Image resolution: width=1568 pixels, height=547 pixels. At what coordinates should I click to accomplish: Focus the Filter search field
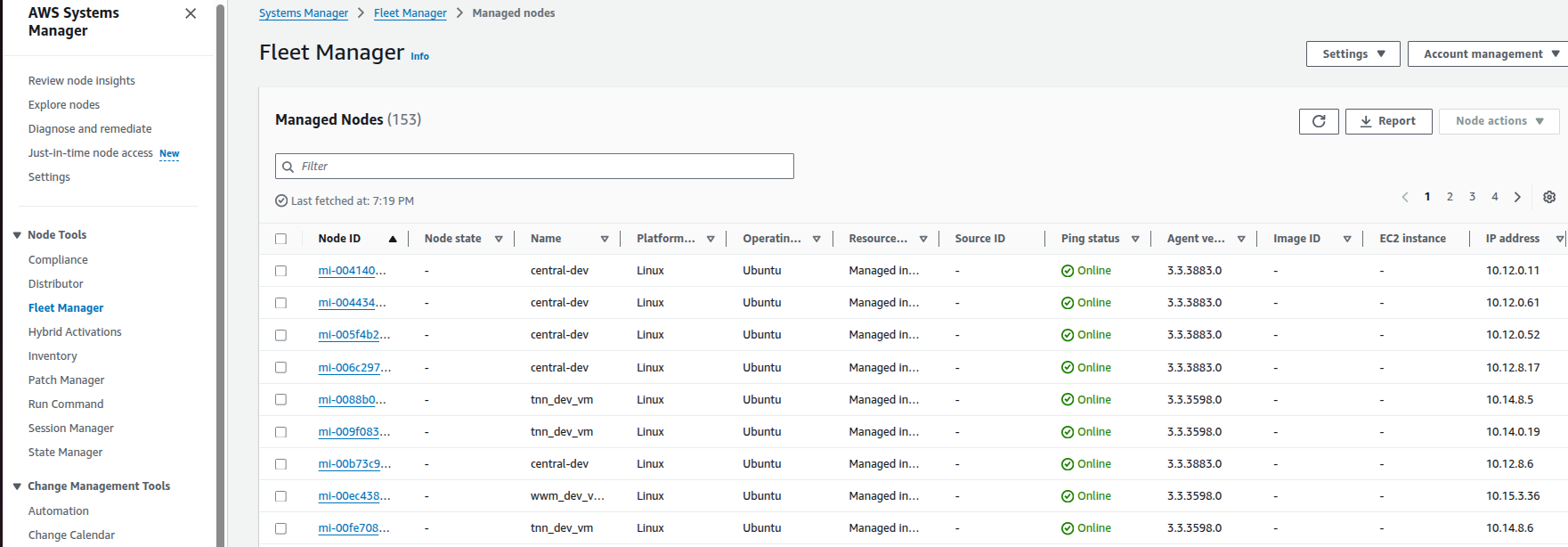click(x=543, y=167)
